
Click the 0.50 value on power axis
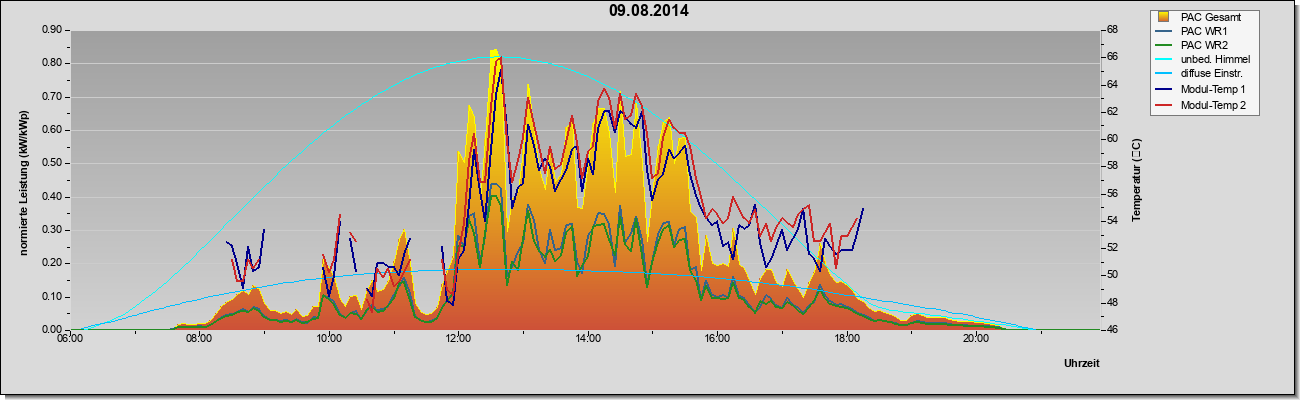(x=52, y=163)
